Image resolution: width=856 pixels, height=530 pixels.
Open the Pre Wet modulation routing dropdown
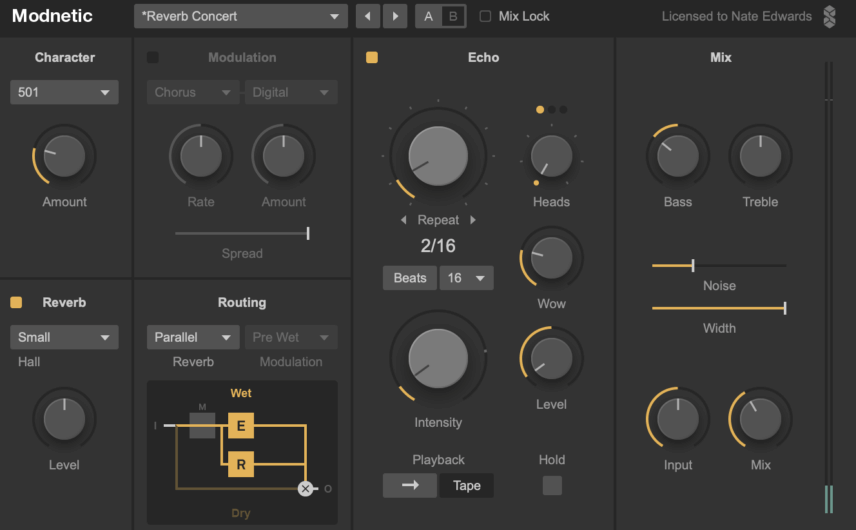(291, 337)
